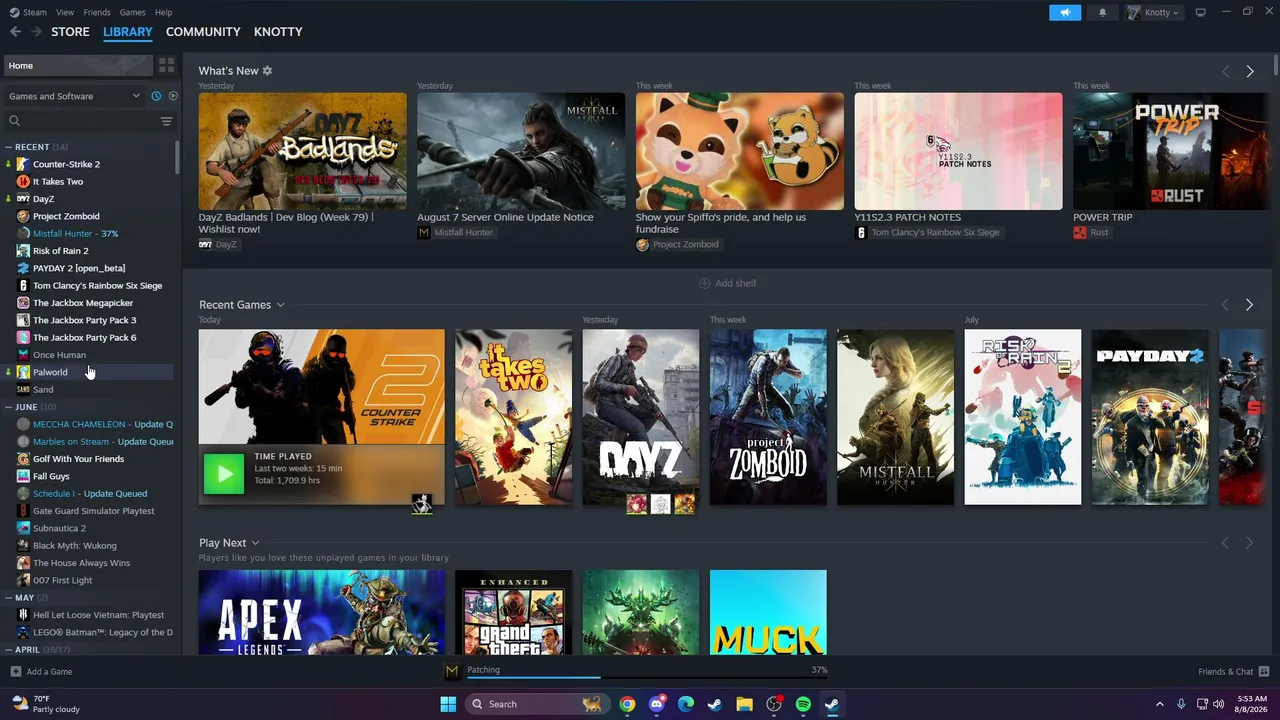Screen dimensions: 1280x720
Task: Open the PAYDAY 2 game cover
Action: click(1150, 417)
